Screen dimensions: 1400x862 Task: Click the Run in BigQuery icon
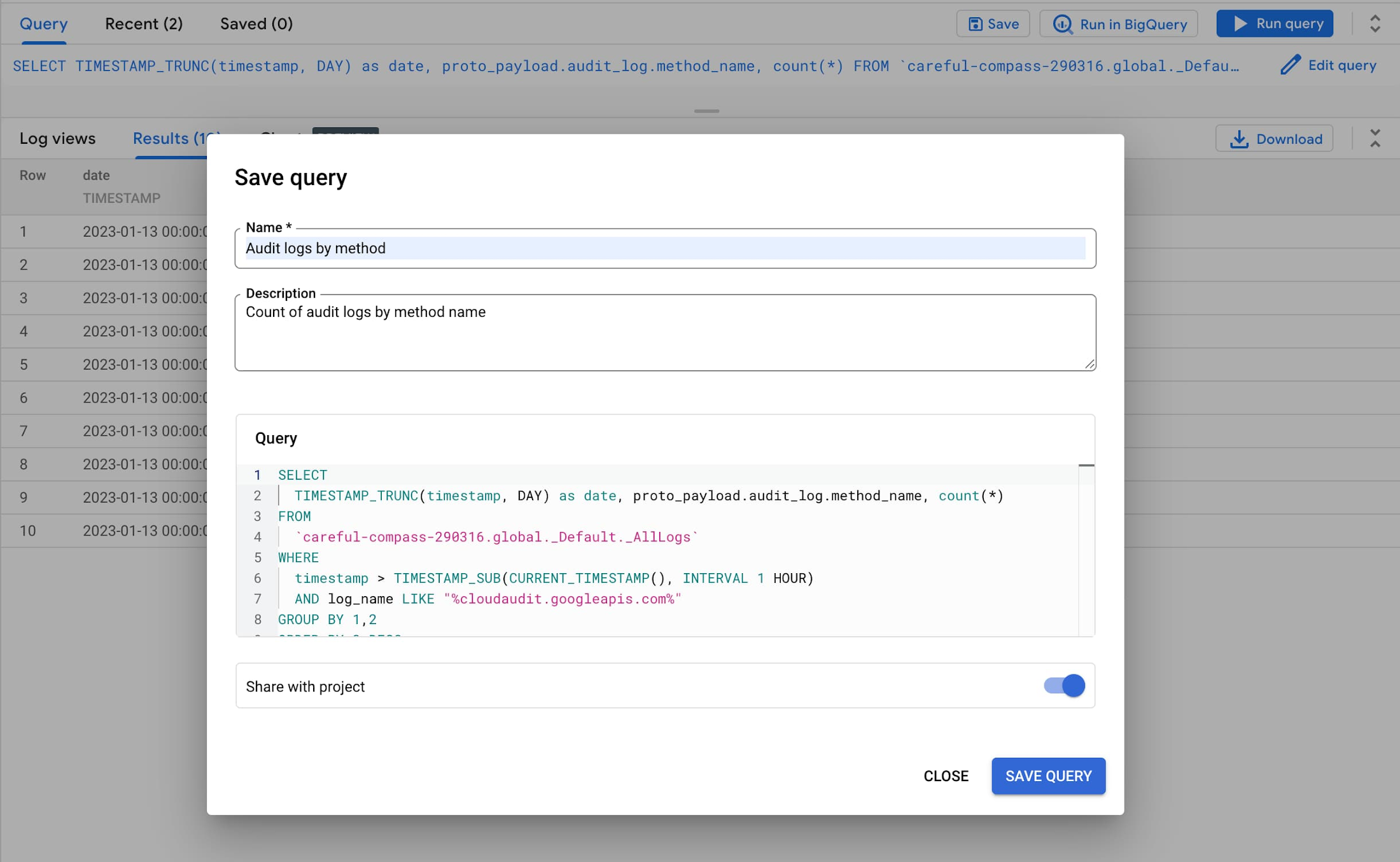click(1062, 23)
